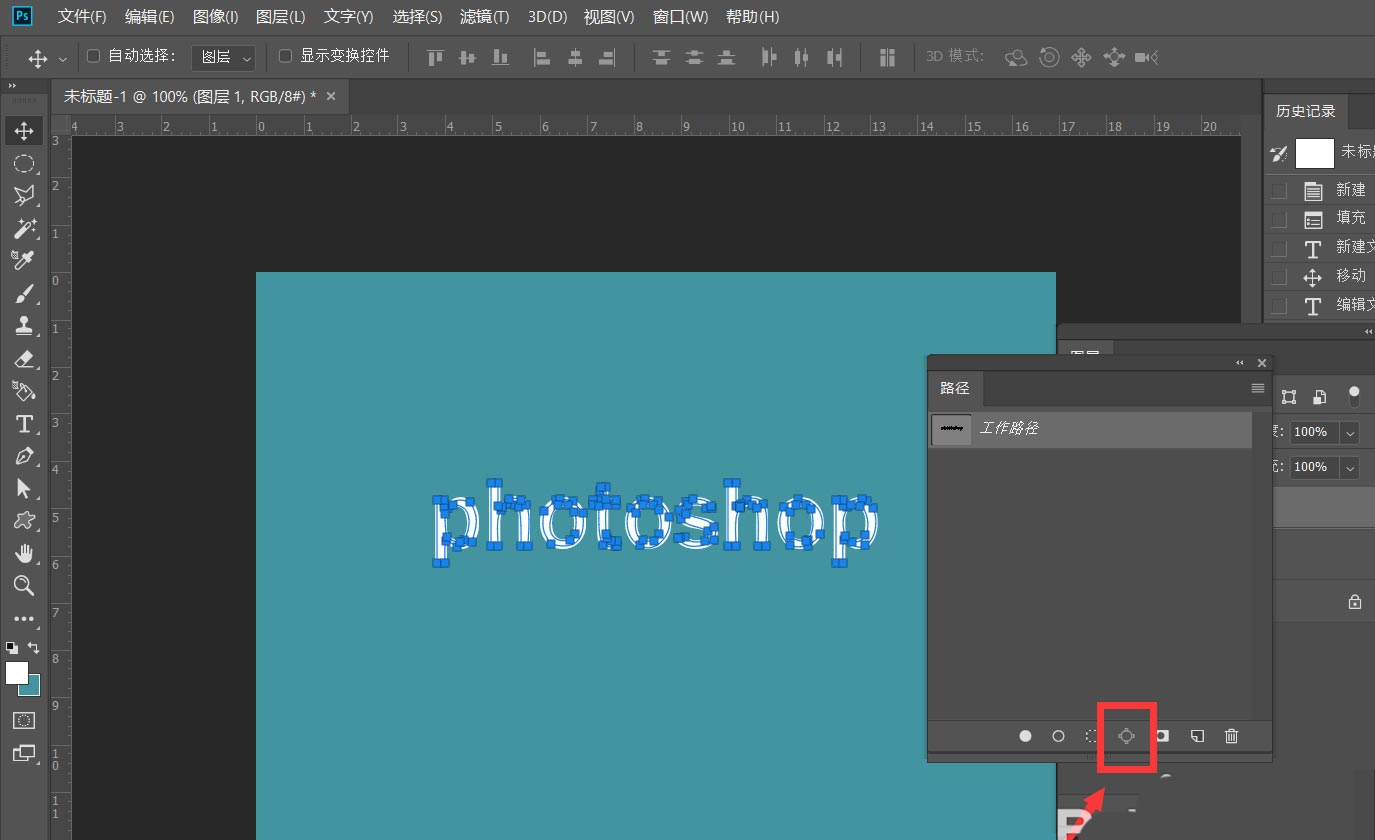Select the Brush tool
The image size is (1375, 840).
pos(24,293)
